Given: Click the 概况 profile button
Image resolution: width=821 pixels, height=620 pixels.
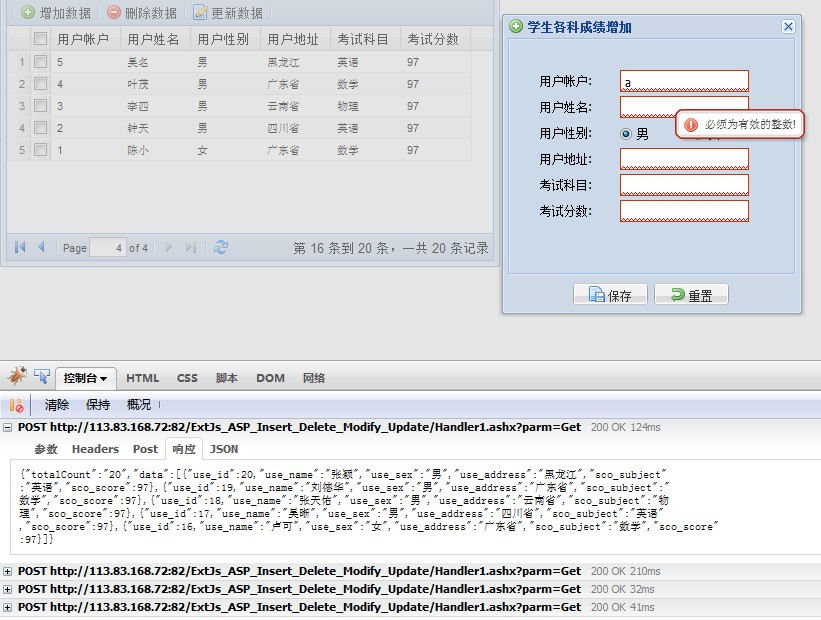Looking at the screenshot, I should click(x=139, y=405).
